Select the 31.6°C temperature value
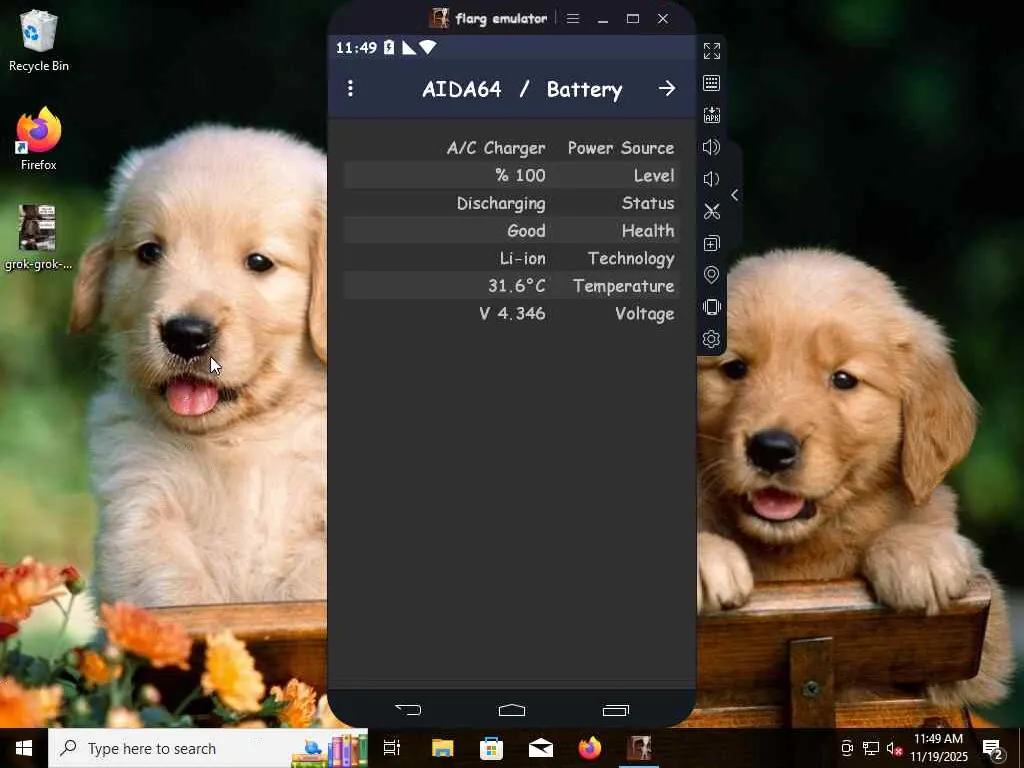 [x=517, y=286]
